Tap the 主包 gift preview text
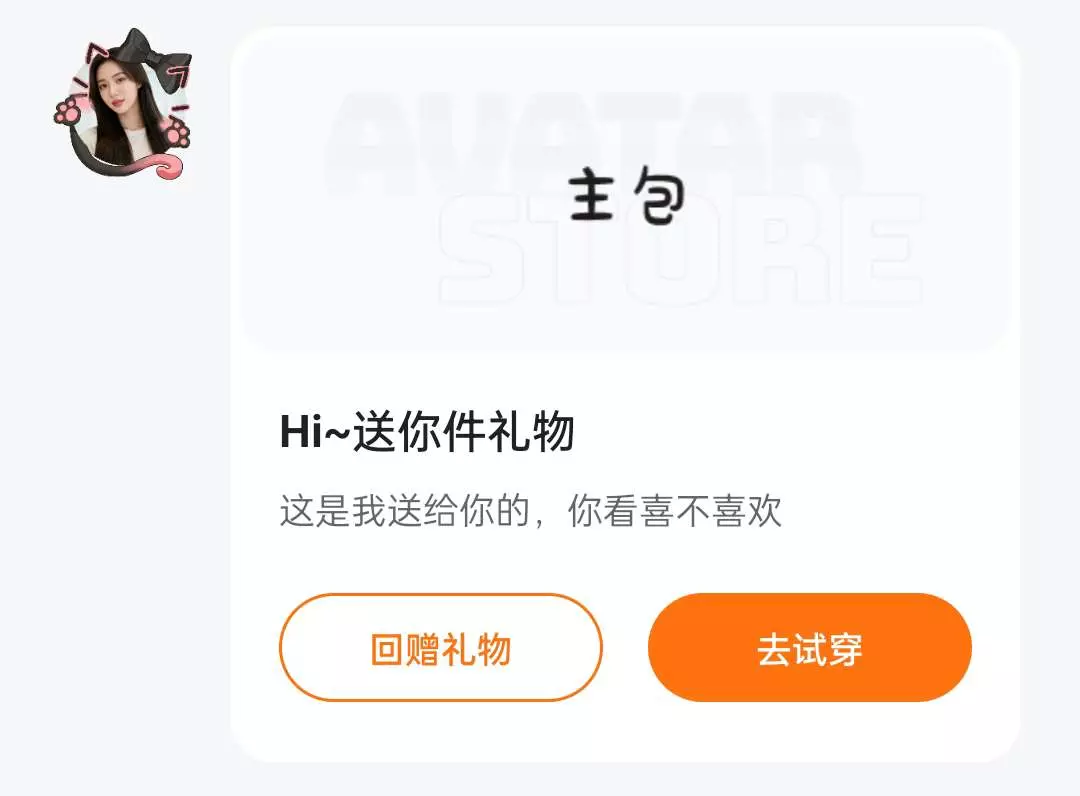 [626, 196]
